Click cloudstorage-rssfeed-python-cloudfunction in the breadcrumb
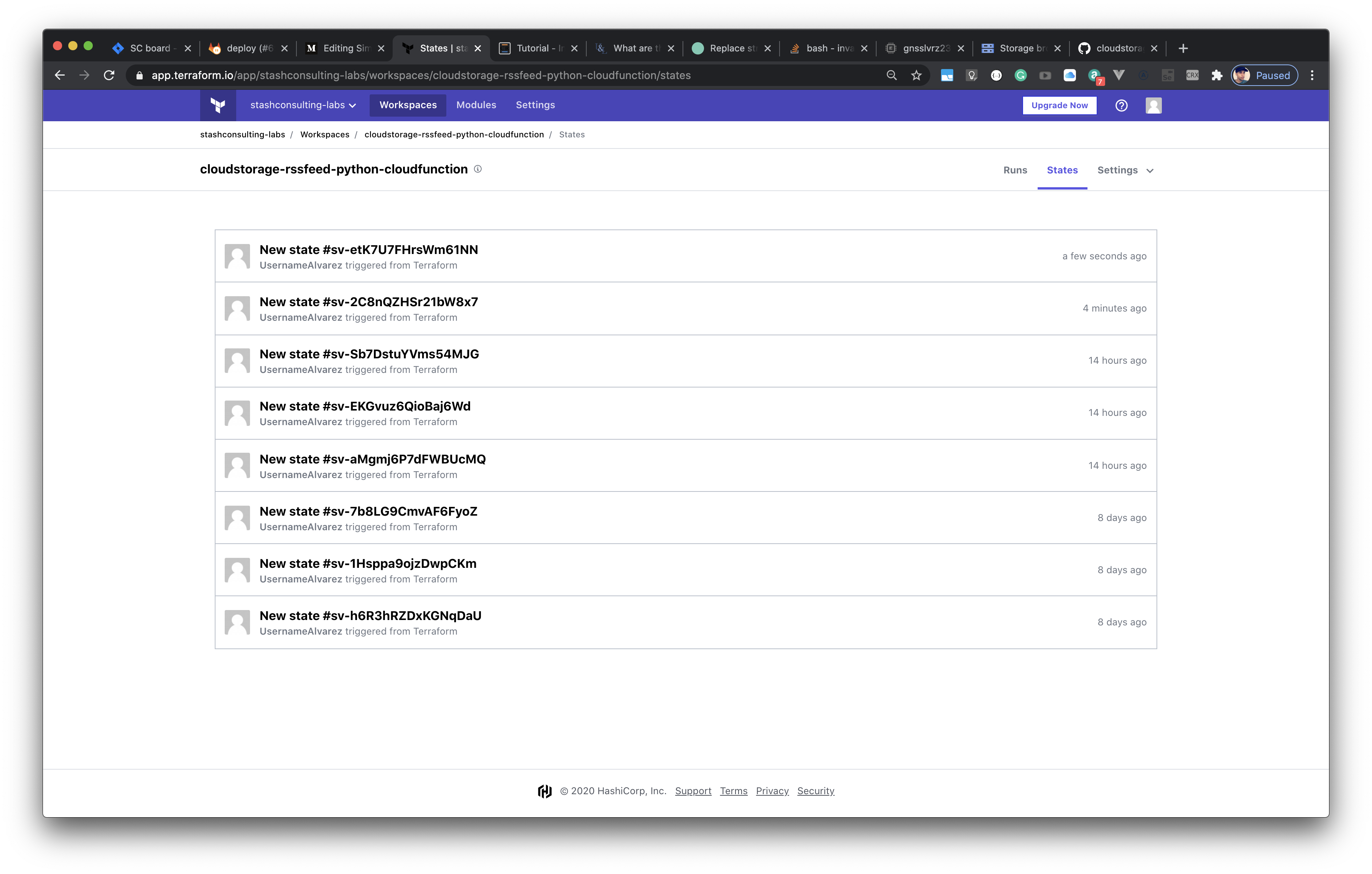The height and width of the screenshot is (874, 1372). 454,135
